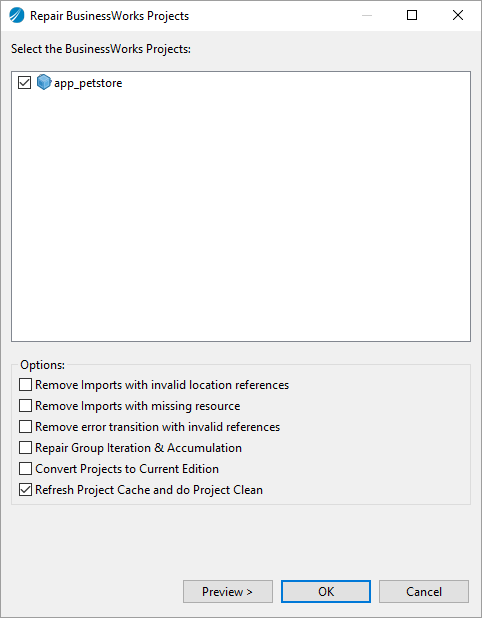
Task: Enable Remove Imports with invalid location references
Action: [25, 384]
